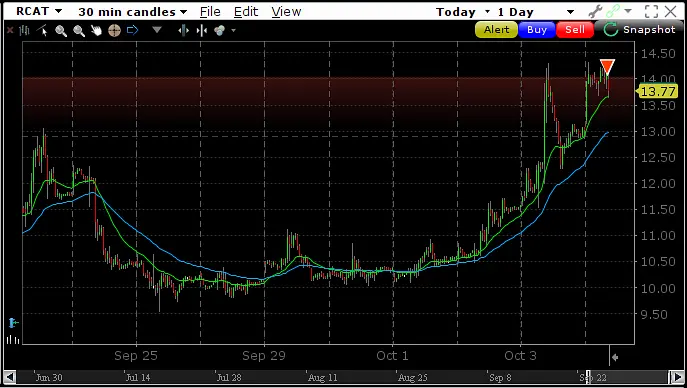687x388 pixels.
Task: Open the 30 min candles dropdown
Action: point(133,12)
